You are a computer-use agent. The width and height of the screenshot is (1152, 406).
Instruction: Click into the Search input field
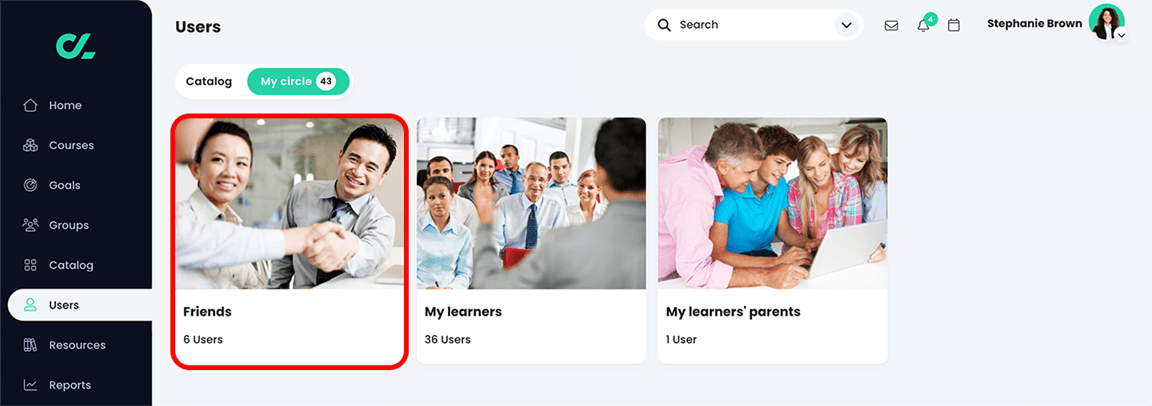point(753,25)
